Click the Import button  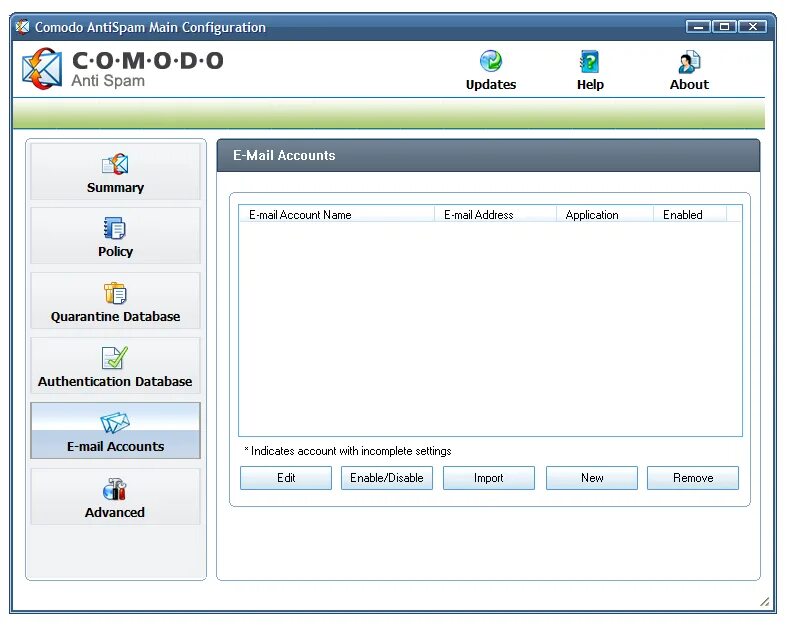coord(489,478)
